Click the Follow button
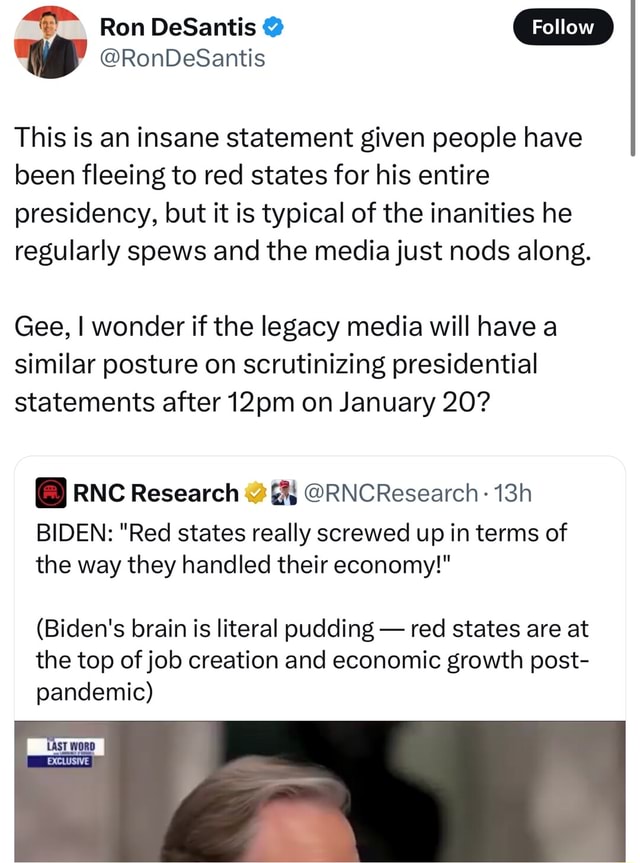The width and height of the screenshot is (640, 863). 562,27
